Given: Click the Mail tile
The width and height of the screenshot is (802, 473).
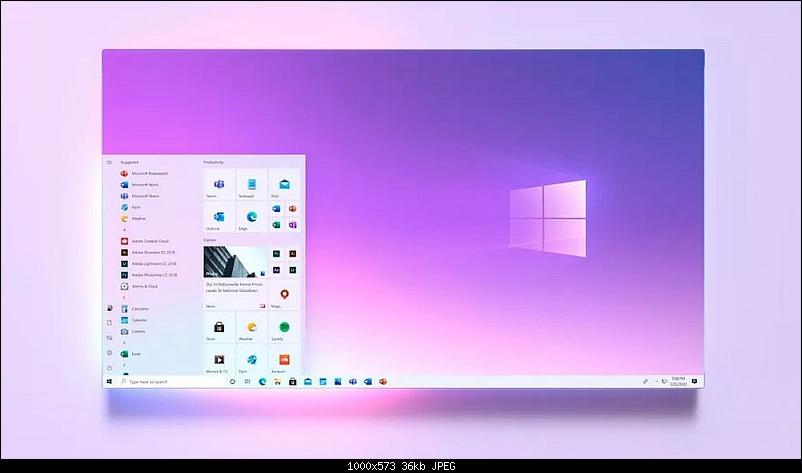Looking at the screenshot, I should 284,184.
